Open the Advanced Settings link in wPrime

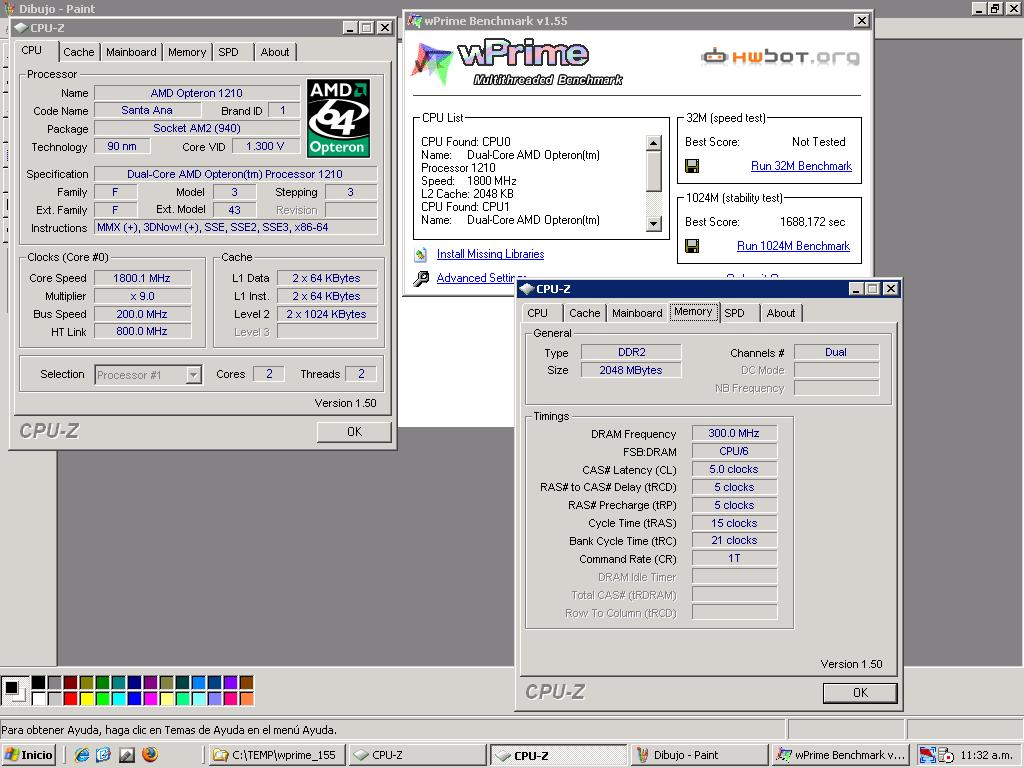[x=476, y=278]
